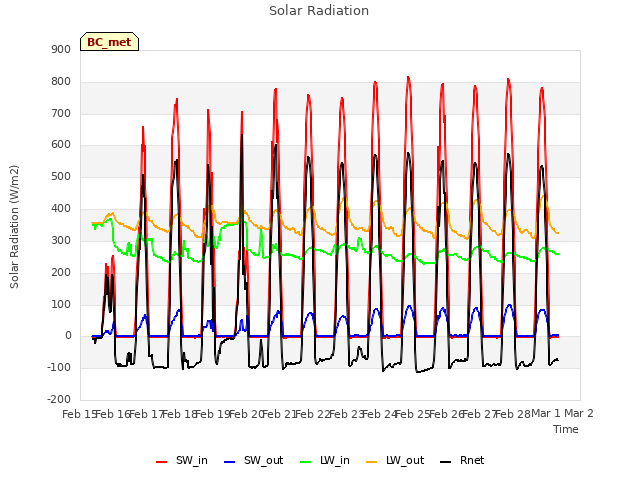This screenshot has width=640, height=480.
Task: Click the 500 y-axis tick label
Action: [61, 177]
